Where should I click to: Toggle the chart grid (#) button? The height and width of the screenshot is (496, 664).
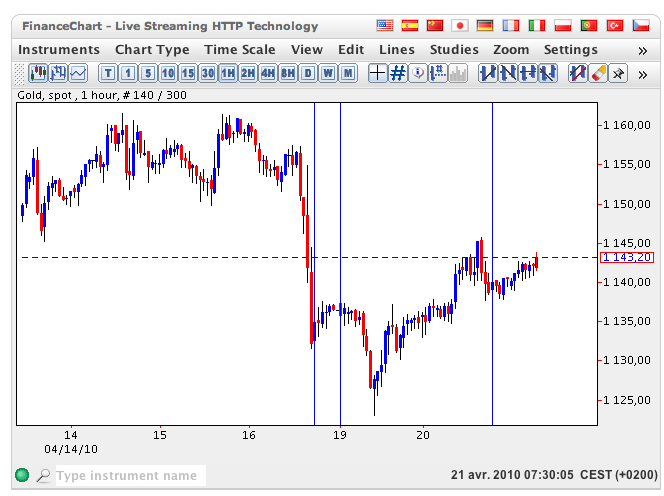(x=398, y=72)
